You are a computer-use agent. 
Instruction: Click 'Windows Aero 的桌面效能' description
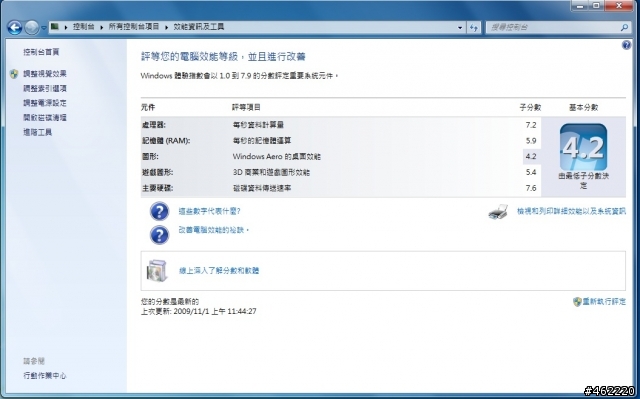tap(277, 156)
